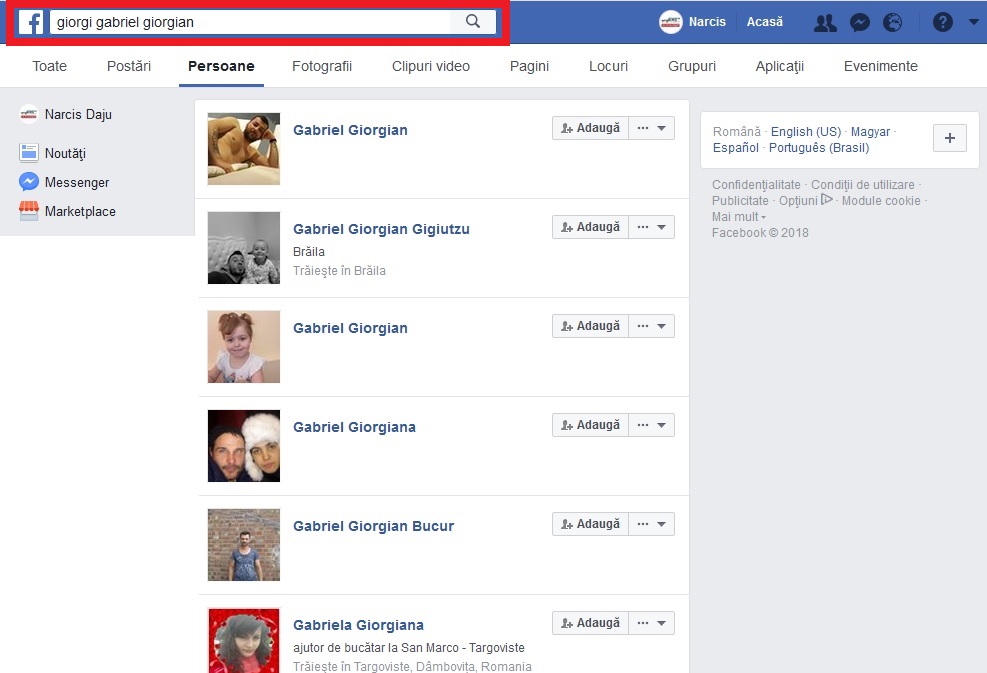Open the Module cookie footer link
Viewport: 987px width, 673px height.
pos(881,201)
